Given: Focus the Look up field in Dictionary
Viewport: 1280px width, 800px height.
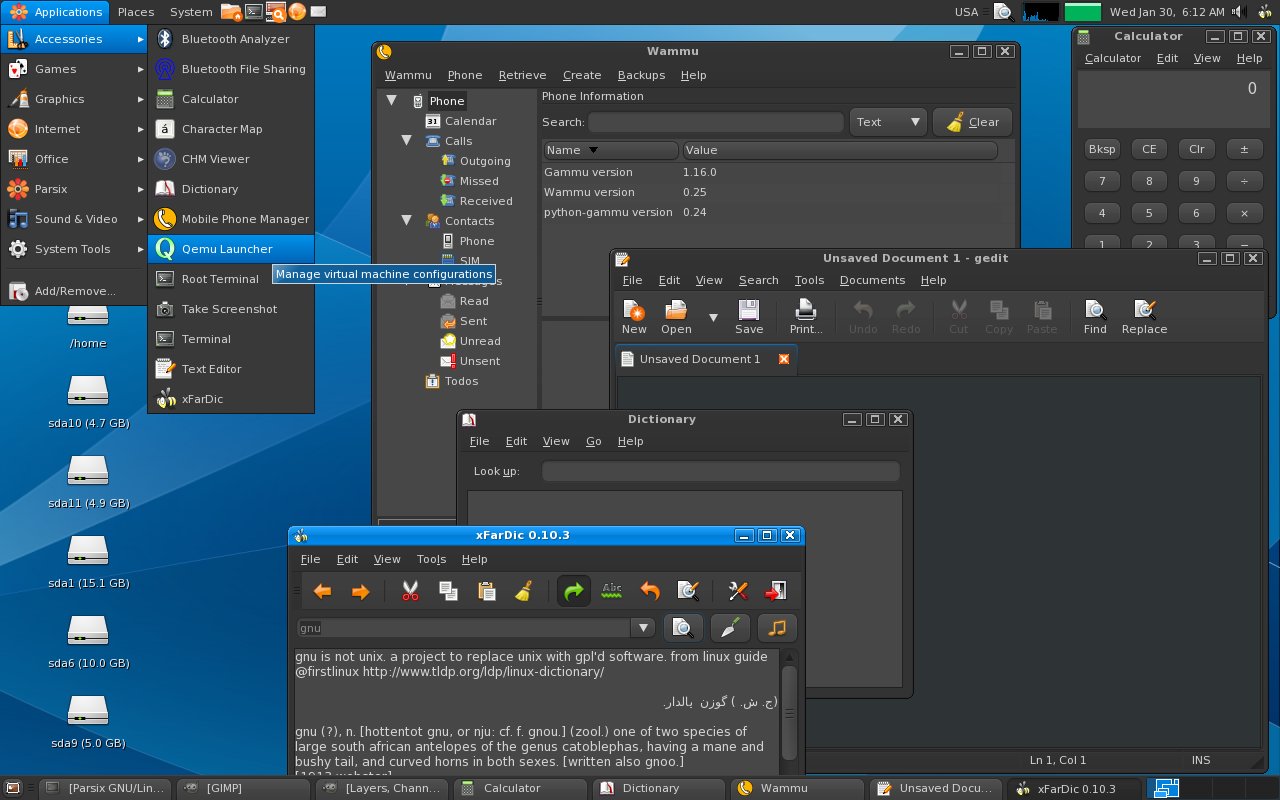Looking at the screenshot, I should (721, 471).
